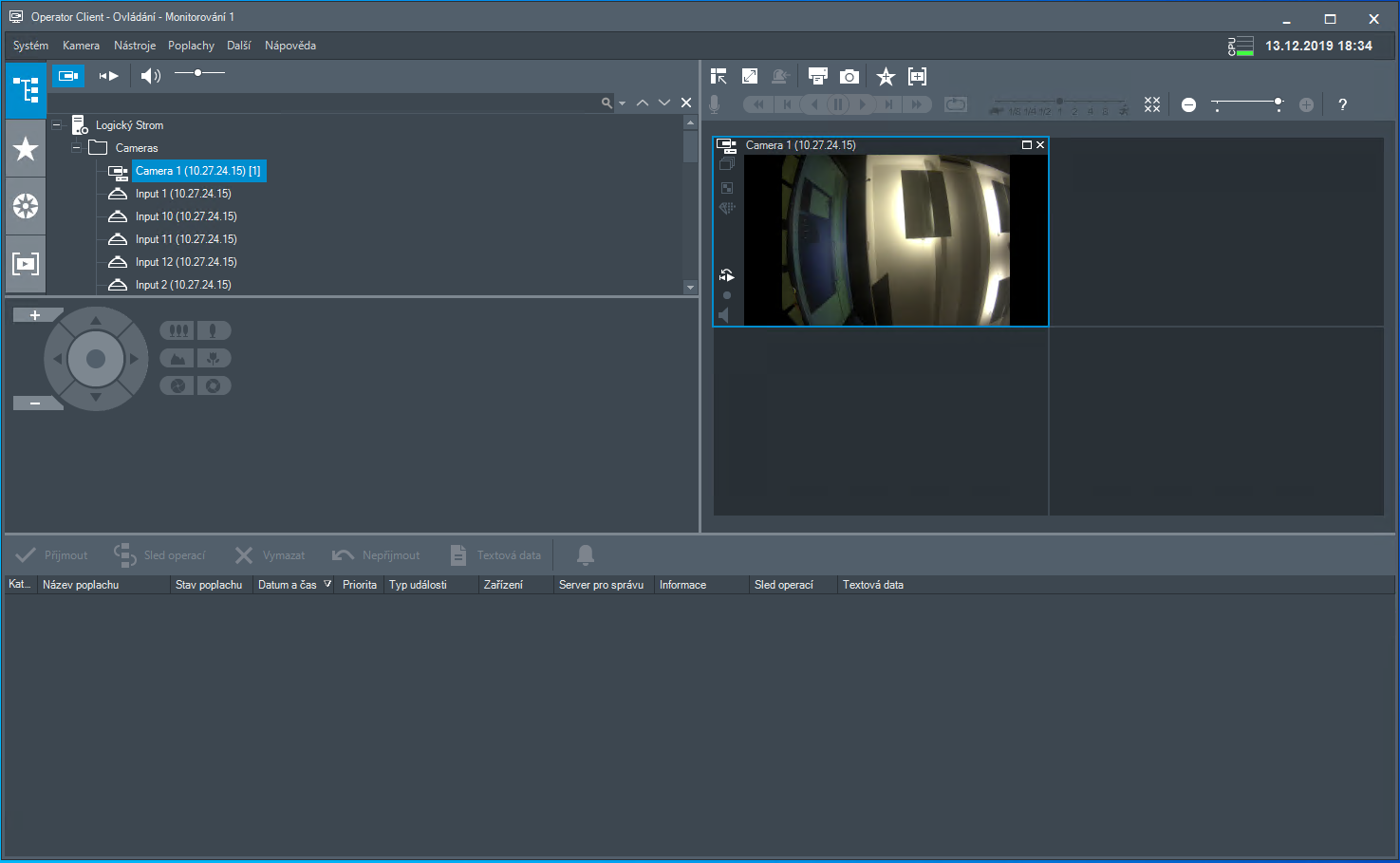This screenshot has width=1400, height=863.
Task: Open the PTZ map sidebar icon
Action: tap(26, 206)
